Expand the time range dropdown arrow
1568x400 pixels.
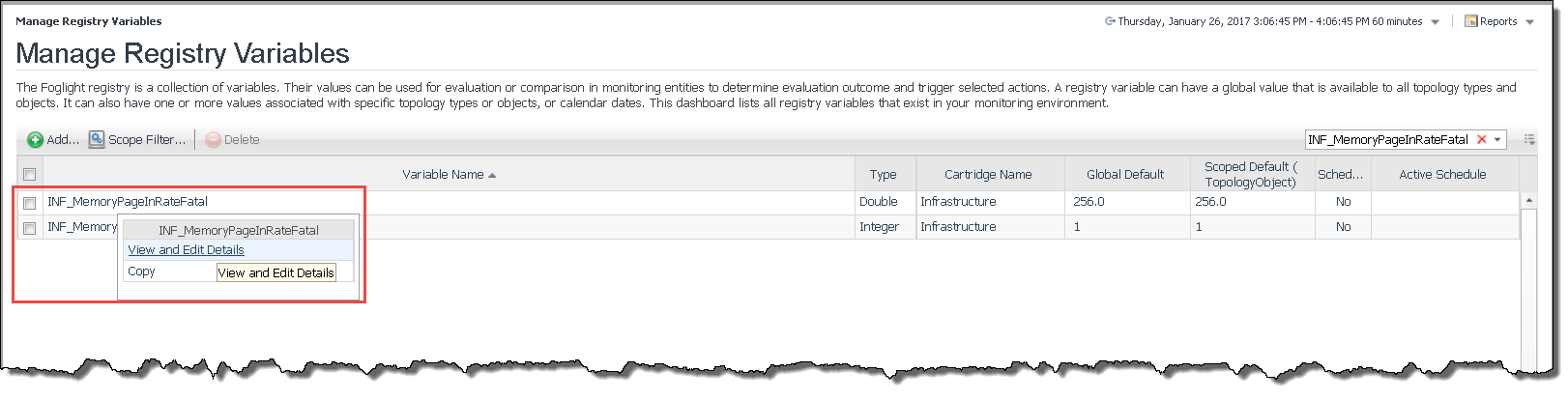tap(1435, 22)
